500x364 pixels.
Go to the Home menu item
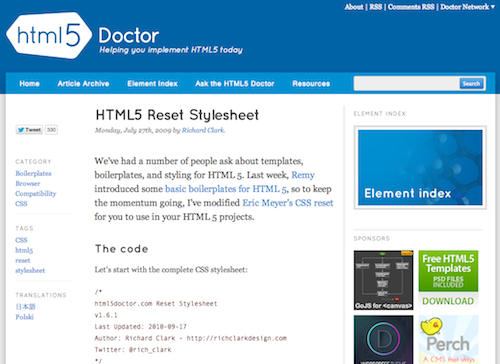(x=29, y=84)
